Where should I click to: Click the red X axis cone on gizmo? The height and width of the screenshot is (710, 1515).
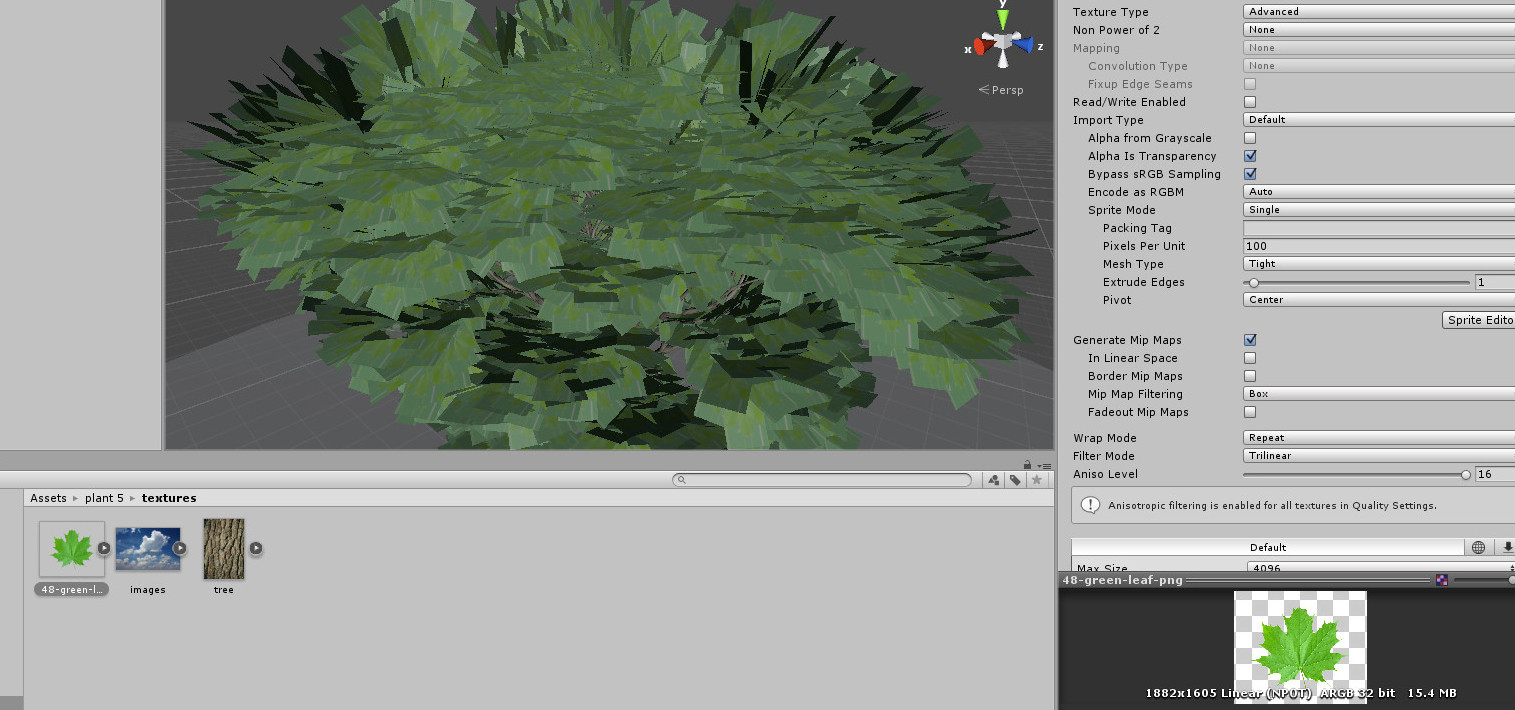[981, 45]
